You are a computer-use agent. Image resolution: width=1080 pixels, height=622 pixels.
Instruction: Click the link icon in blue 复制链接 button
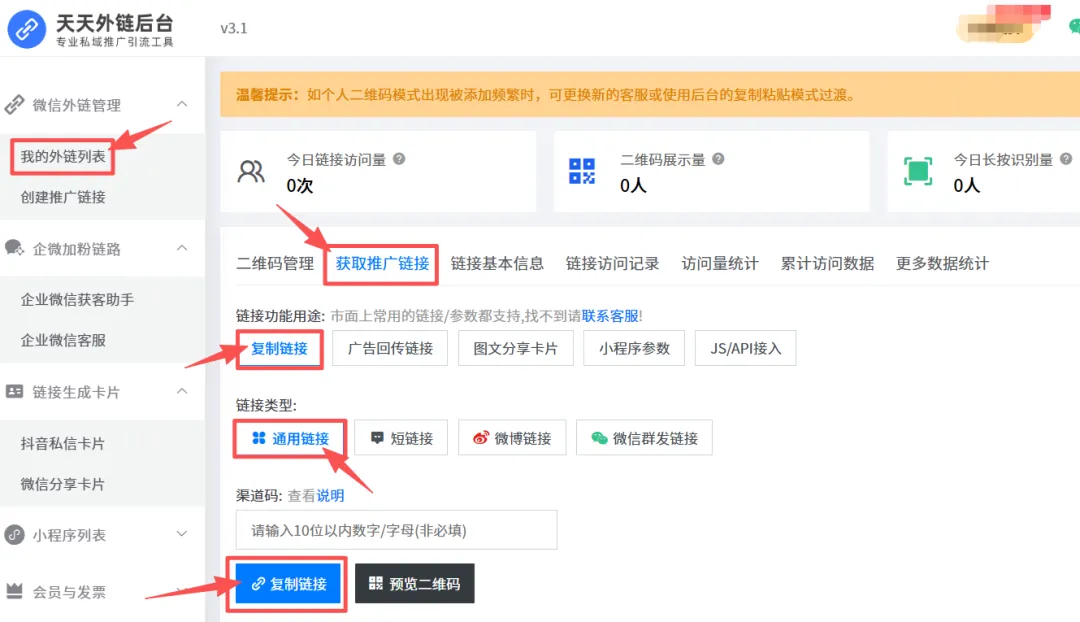tap(258, 583)
